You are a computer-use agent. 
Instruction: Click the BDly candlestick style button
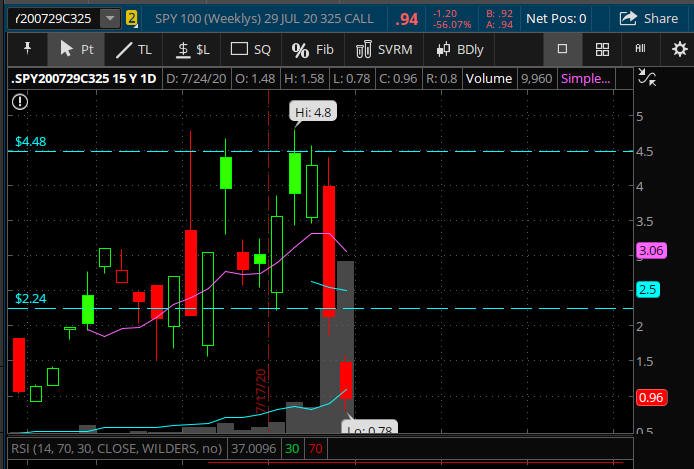click(x=461, y=49)
